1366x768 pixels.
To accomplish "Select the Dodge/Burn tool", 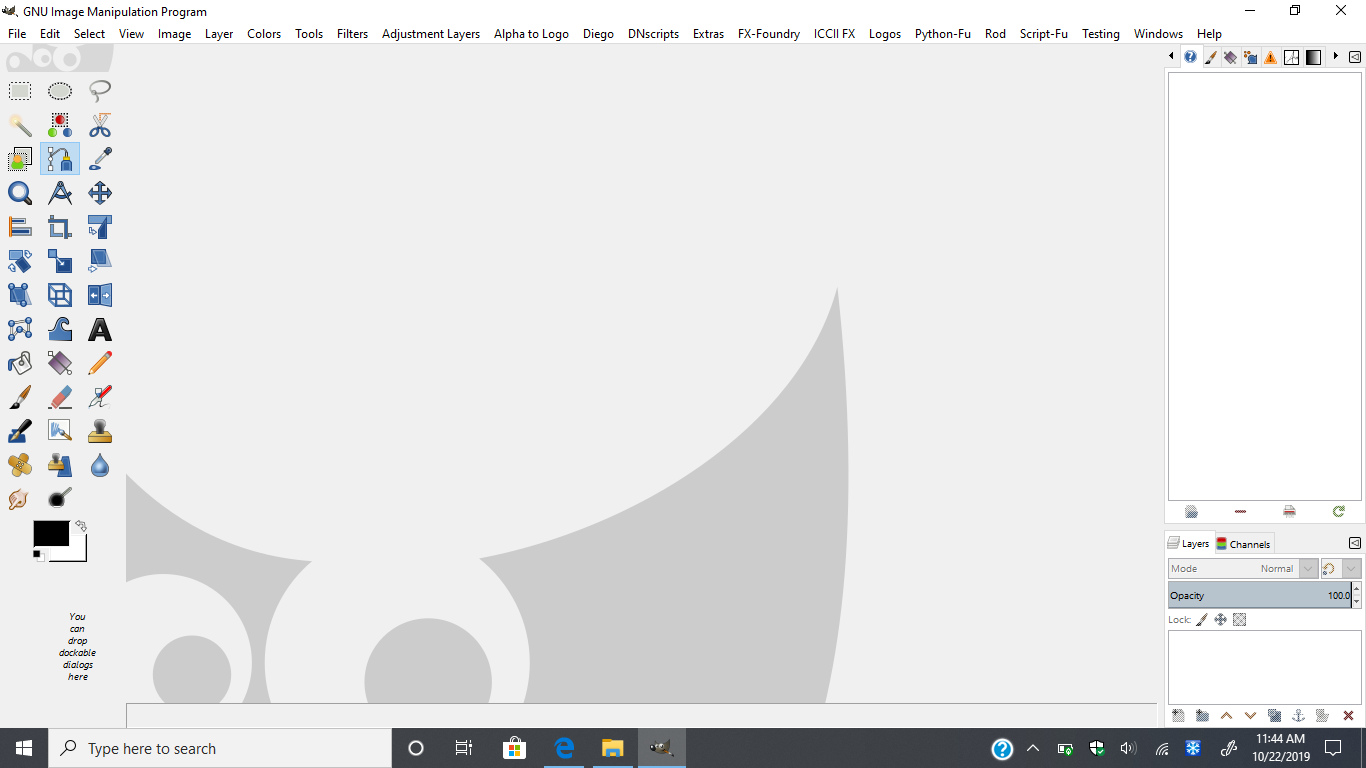I will pos(60,497).
